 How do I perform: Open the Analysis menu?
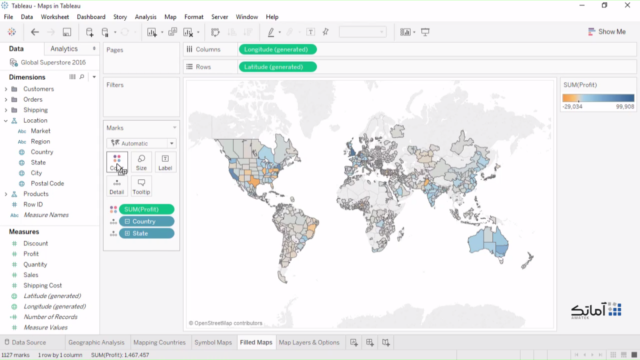click(146, 17)
